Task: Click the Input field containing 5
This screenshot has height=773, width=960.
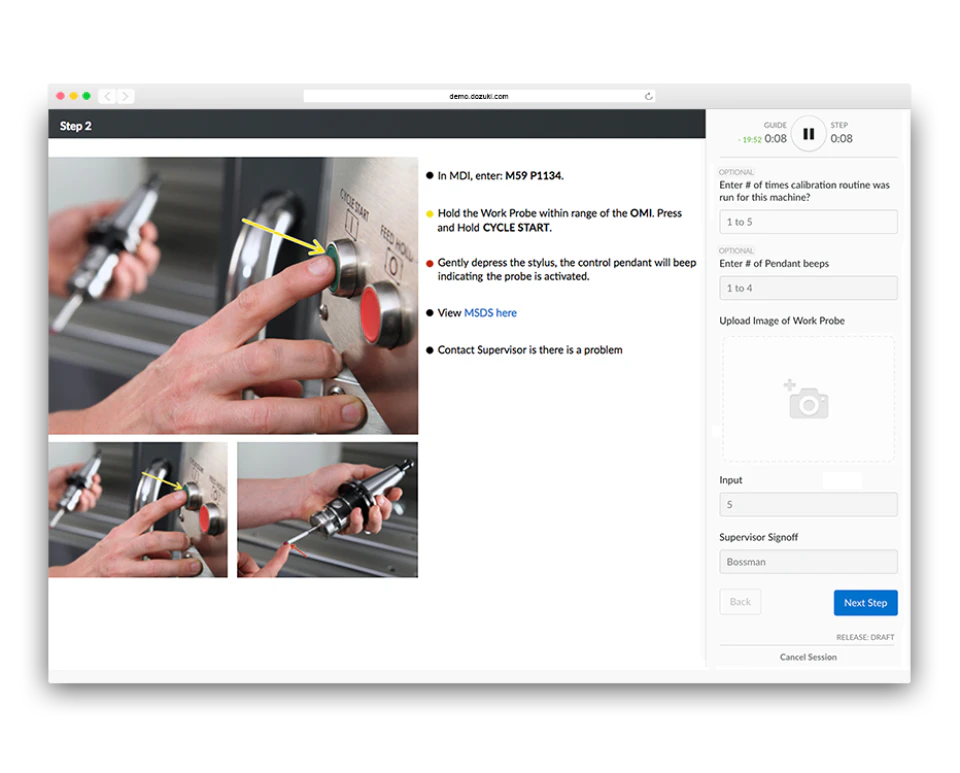Action: (x=808, y=504)
